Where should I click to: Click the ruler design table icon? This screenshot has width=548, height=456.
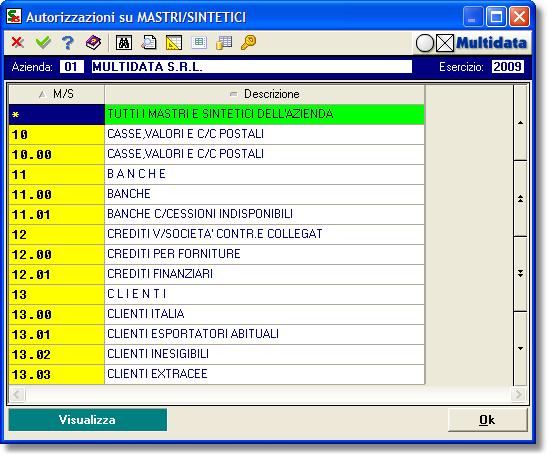click(x=174, y=43)
